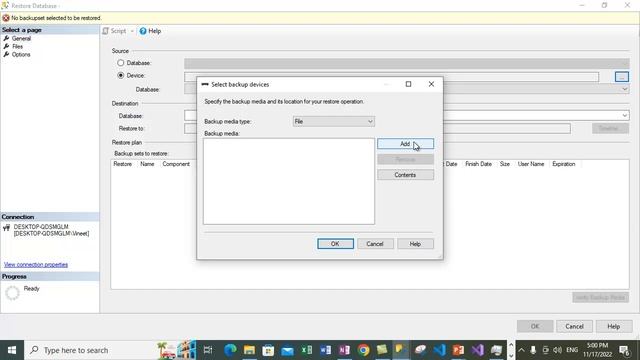
Task: Open the Windows Start menu
Action: point(12,350)
